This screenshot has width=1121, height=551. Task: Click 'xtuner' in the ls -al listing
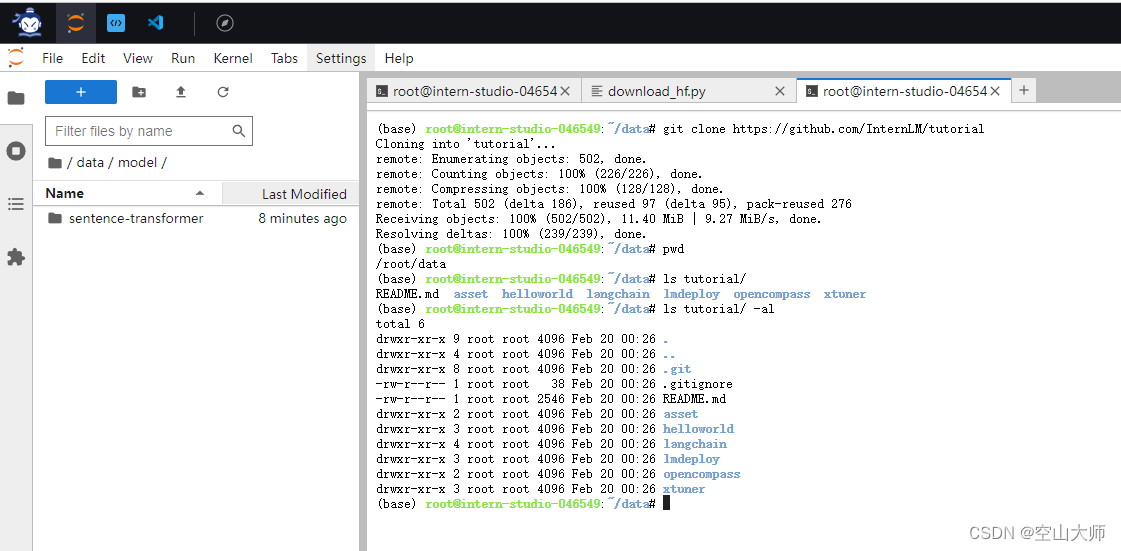click(x=683, y=489)
